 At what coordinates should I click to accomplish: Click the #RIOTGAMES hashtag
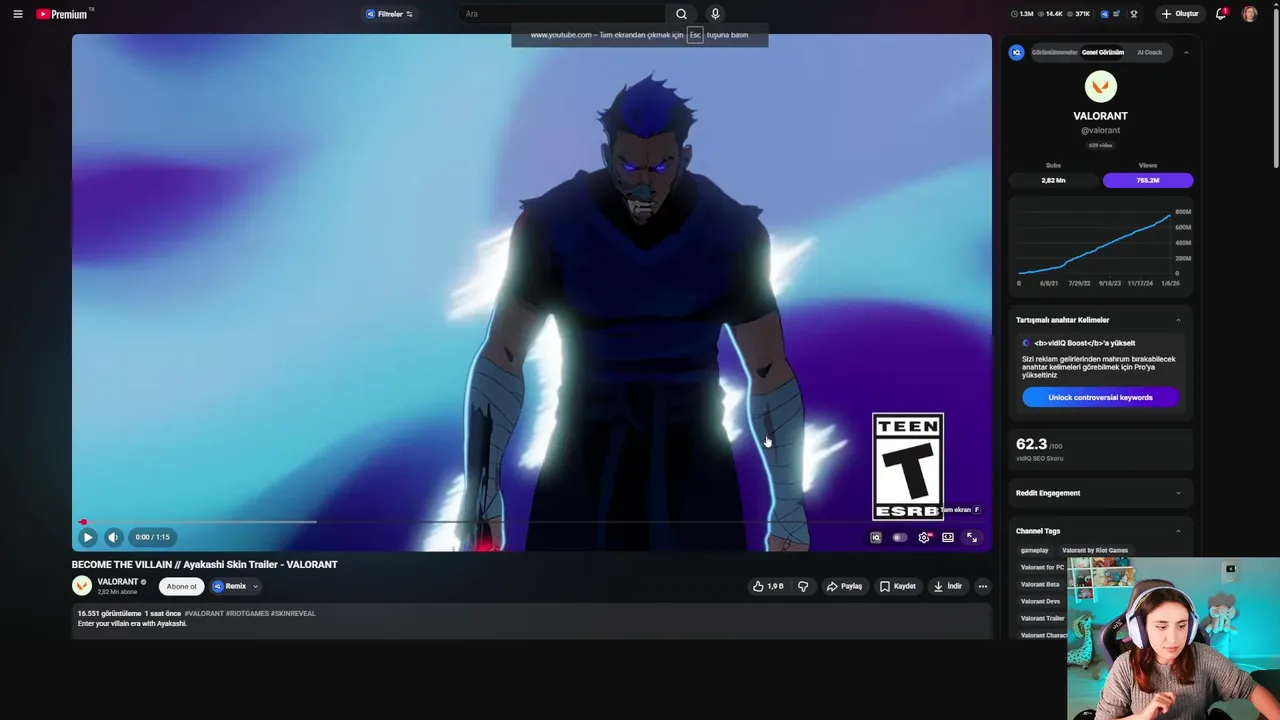pos(247,613)
